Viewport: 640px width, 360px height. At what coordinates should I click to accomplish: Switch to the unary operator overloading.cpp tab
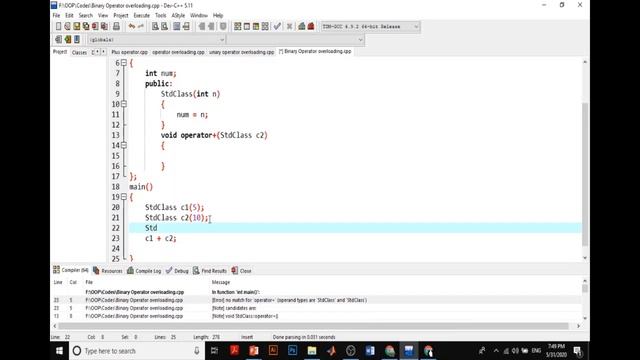click(242, 52)
